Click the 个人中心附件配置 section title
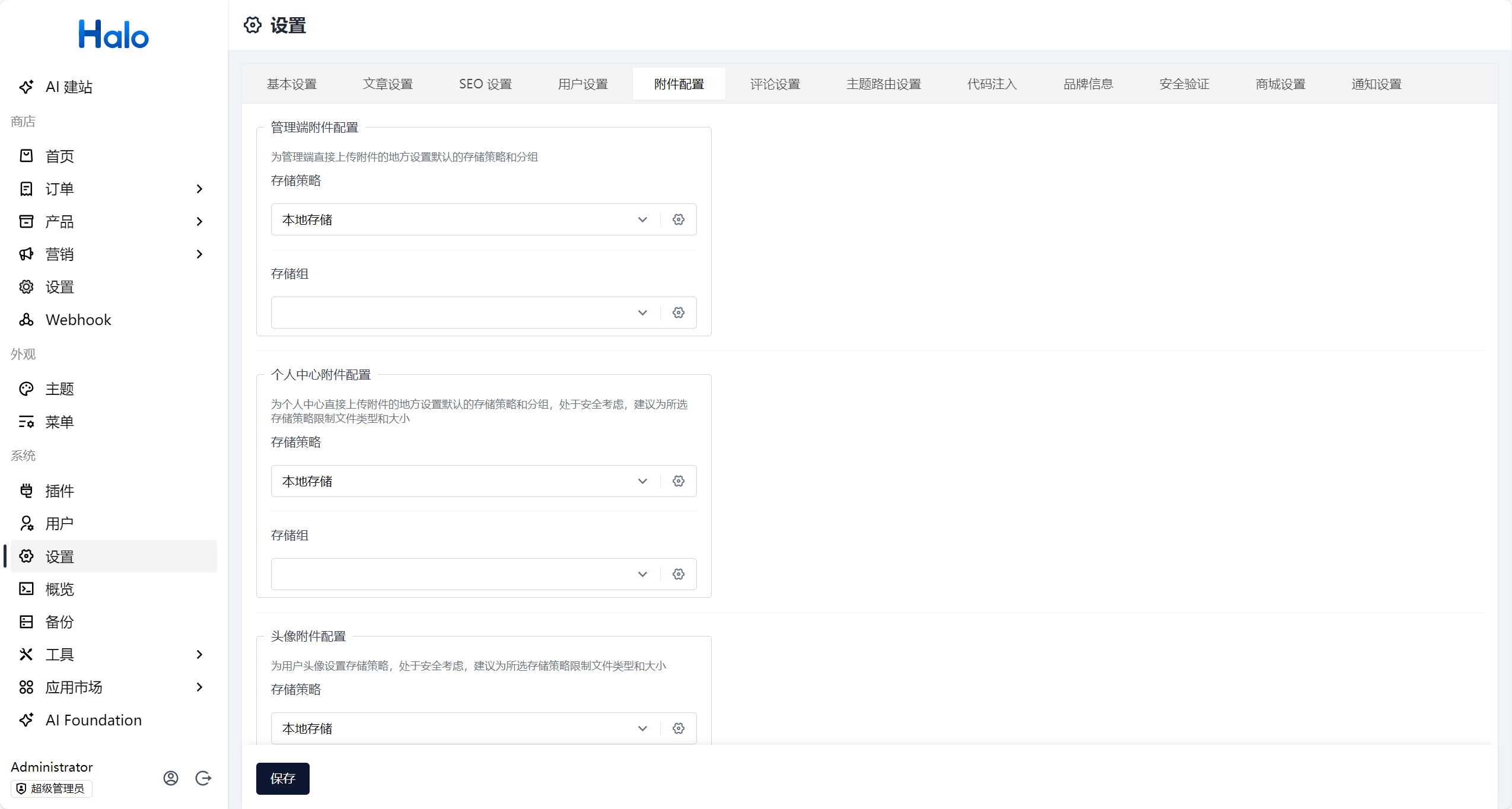This screenshot has height=809, width=1512. (321, 375)
